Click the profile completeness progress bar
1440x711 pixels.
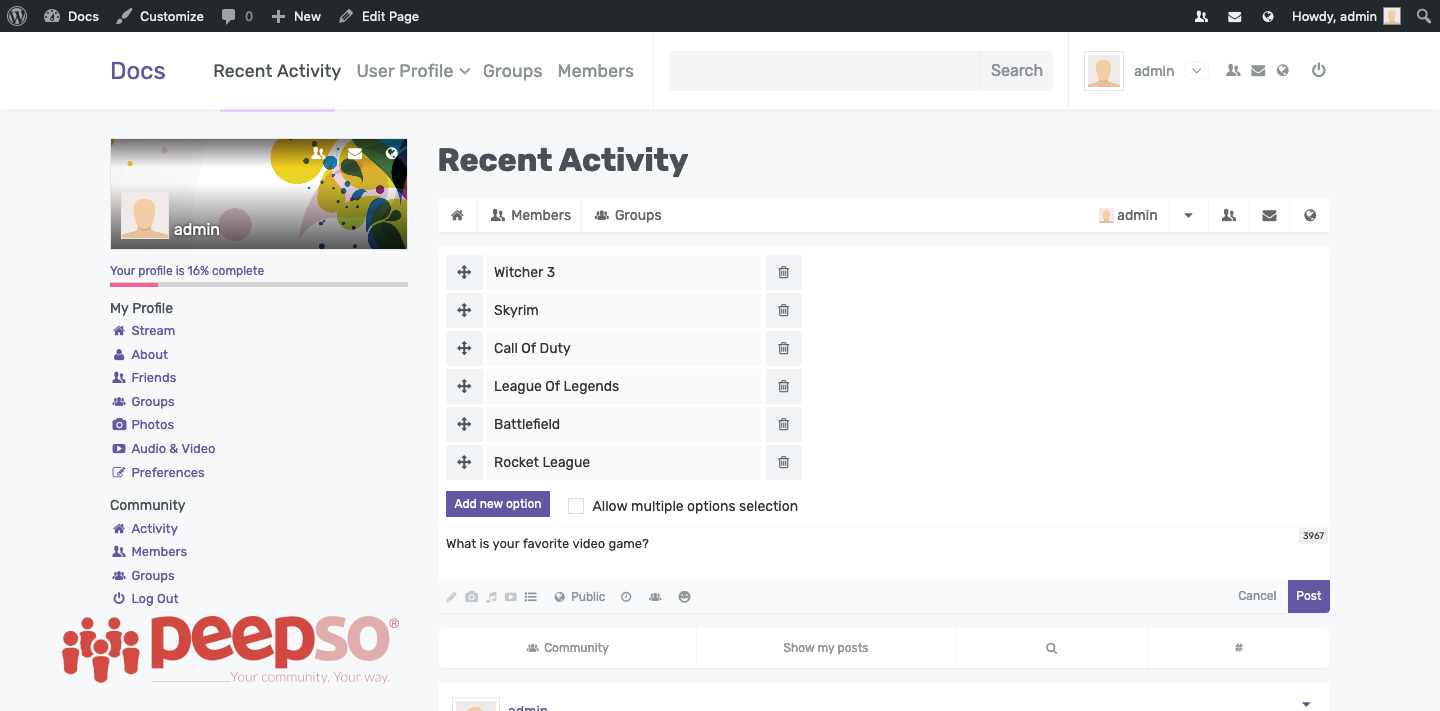coord(259,285)
